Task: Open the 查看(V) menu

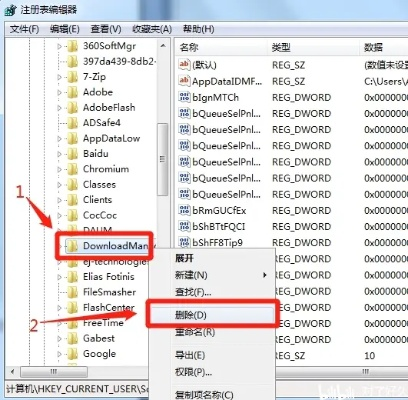Action: point(106,29)
